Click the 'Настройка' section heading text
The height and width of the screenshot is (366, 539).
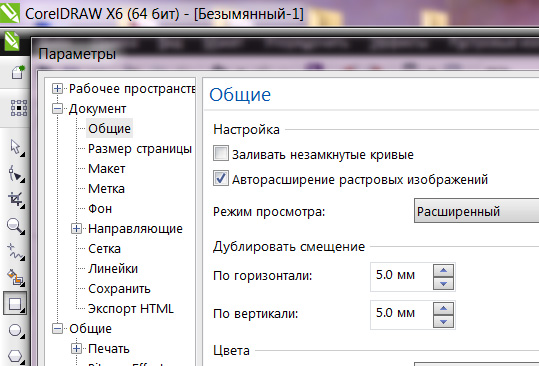click(246, 130)
